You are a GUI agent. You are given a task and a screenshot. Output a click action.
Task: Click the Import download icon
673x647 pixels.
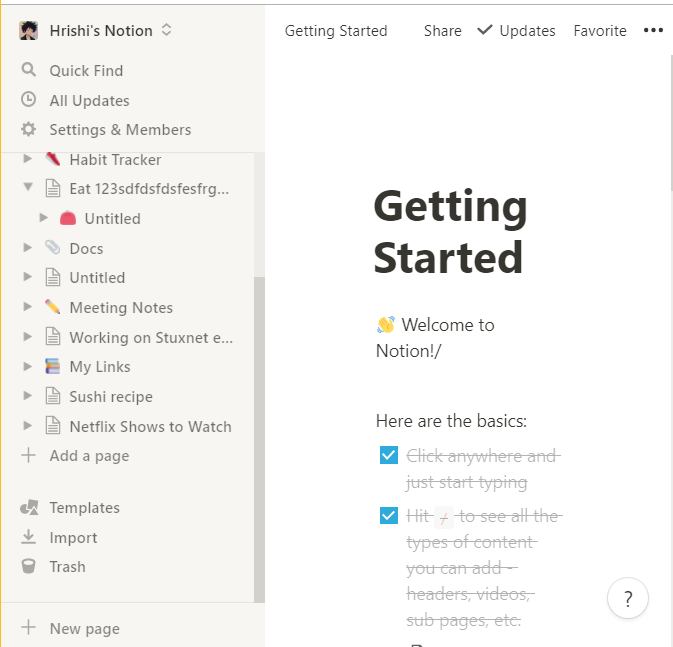coord(28,537)
